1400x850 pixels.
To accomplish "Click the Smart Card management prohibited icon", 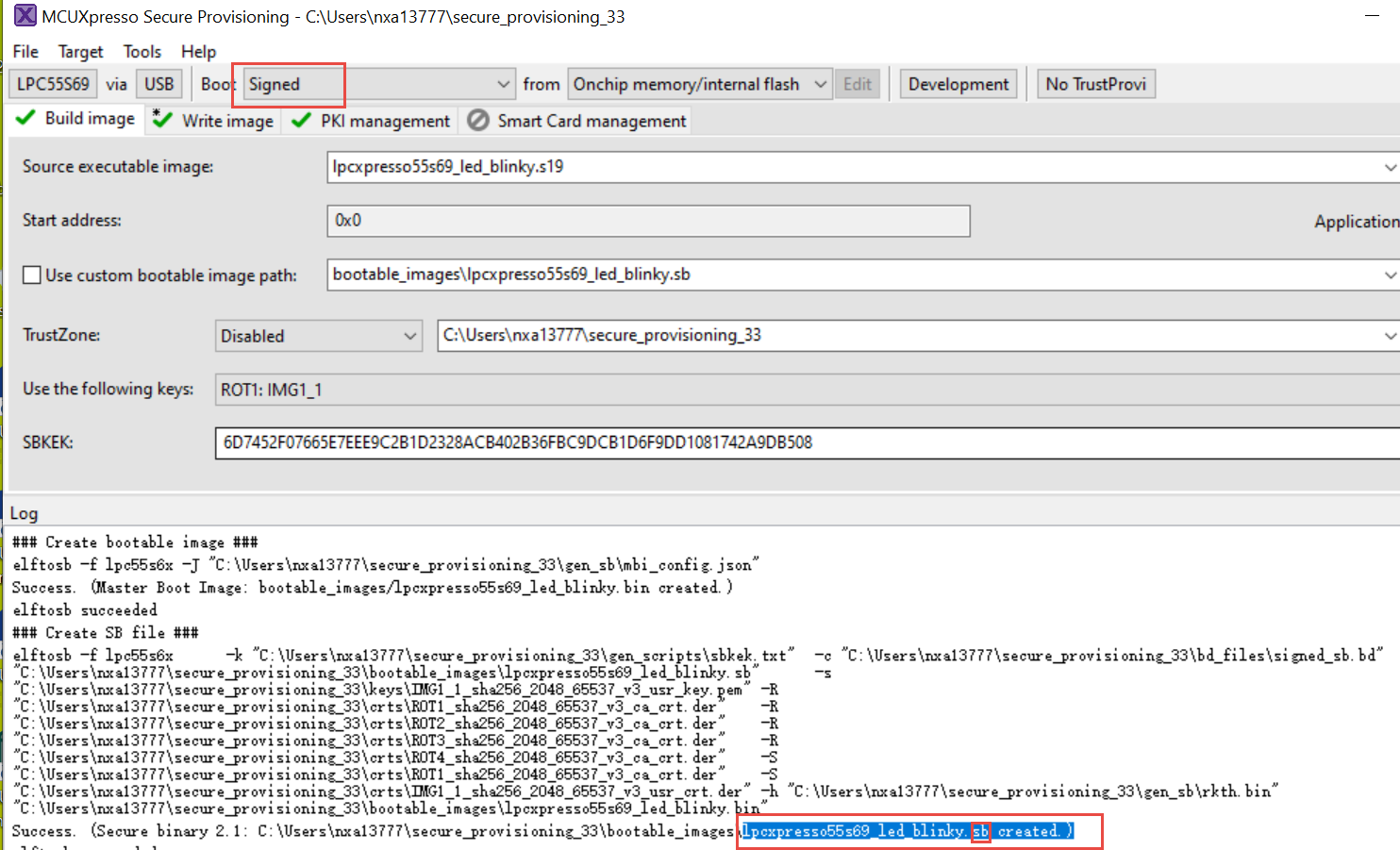I will [477, 120].
